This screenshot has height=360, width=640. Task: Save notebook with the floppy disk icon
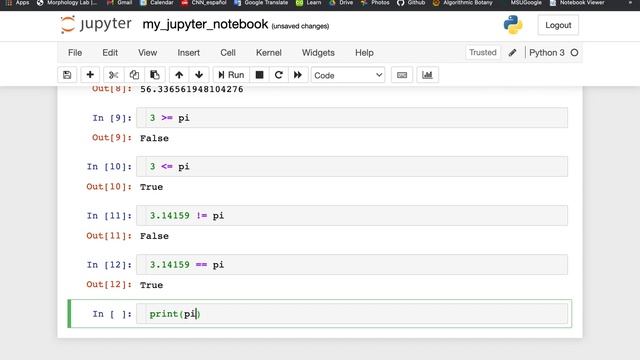click(67, 75)
